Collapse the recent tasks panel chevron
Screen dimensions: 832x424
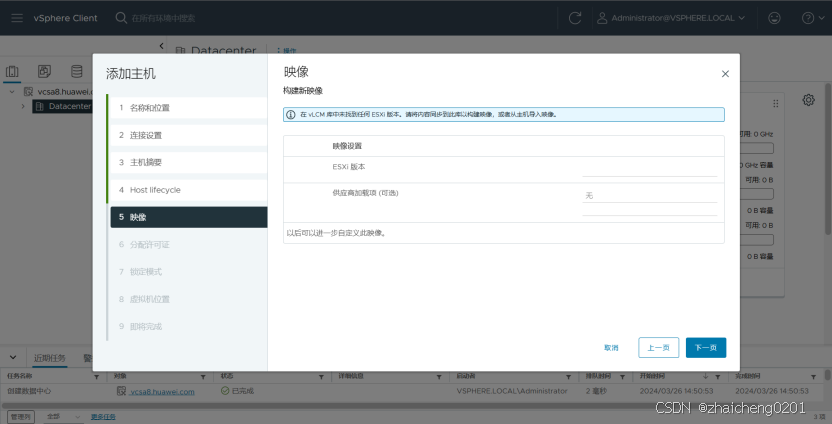click(13, 358)
